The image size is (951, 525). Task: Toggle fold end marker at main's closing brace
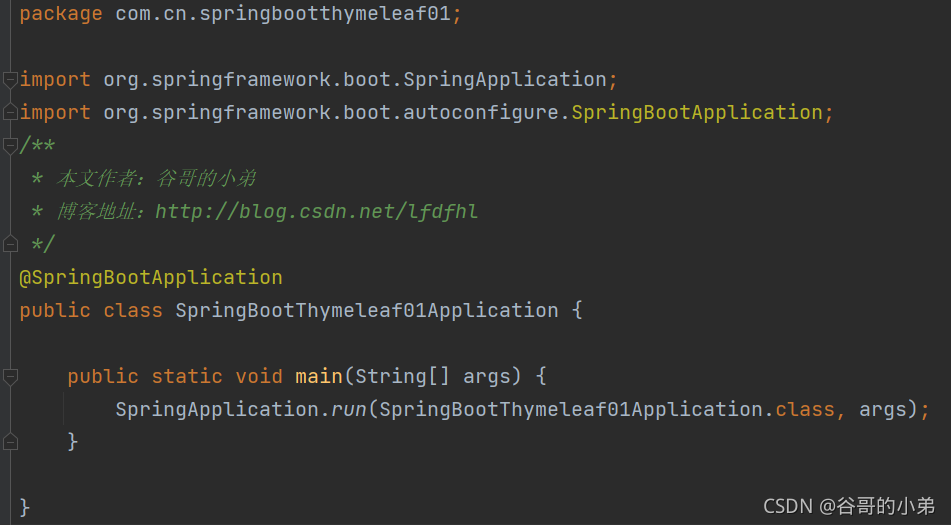(x=10, y=442)
